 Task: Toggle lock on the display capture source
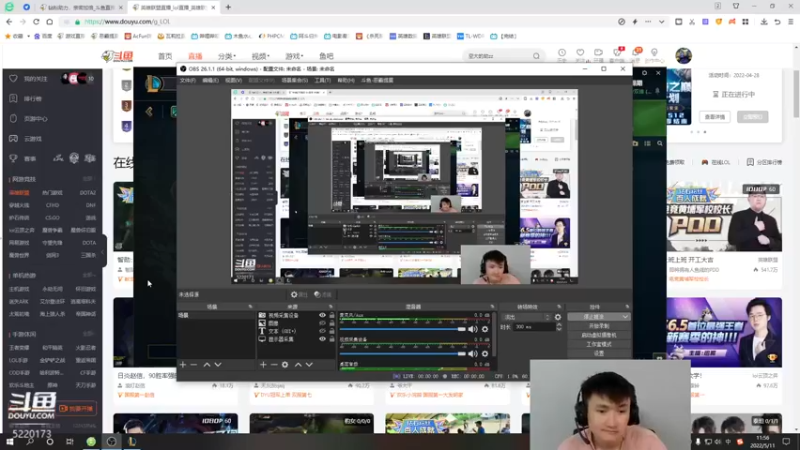click(332, 339)
